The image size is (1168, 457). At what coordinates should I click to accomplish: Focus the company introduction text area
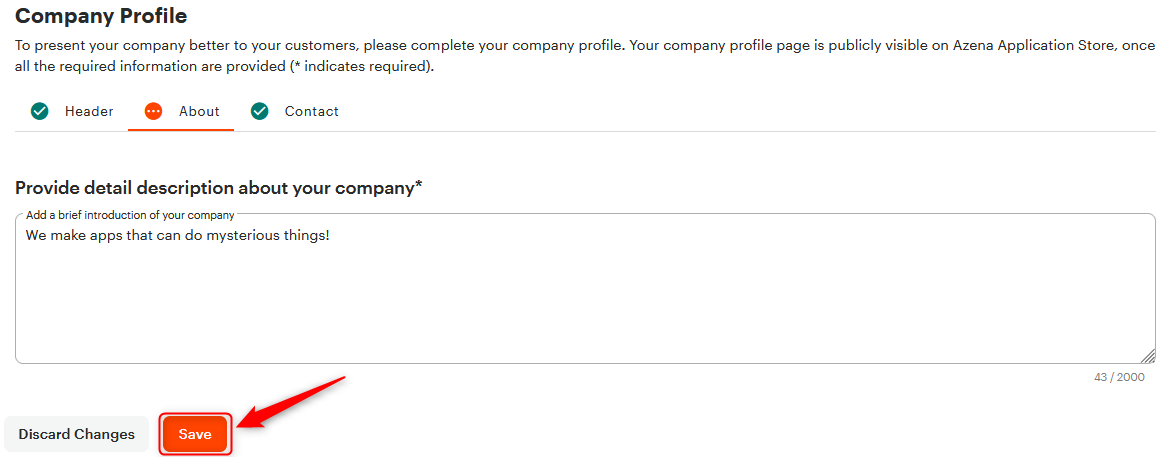pyautogui.click(x=585, y=289)
